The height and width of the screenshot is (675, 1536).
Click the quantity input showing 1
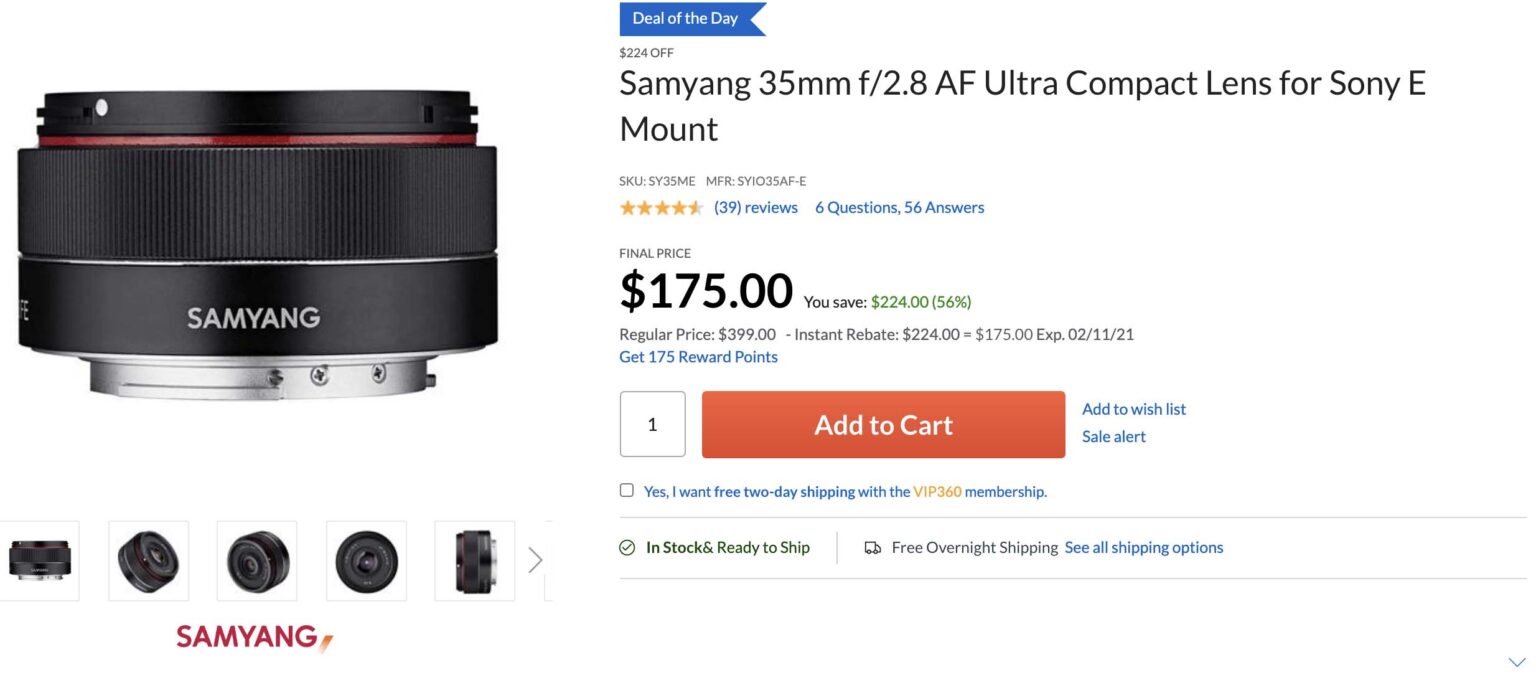(x=652, y=424)
